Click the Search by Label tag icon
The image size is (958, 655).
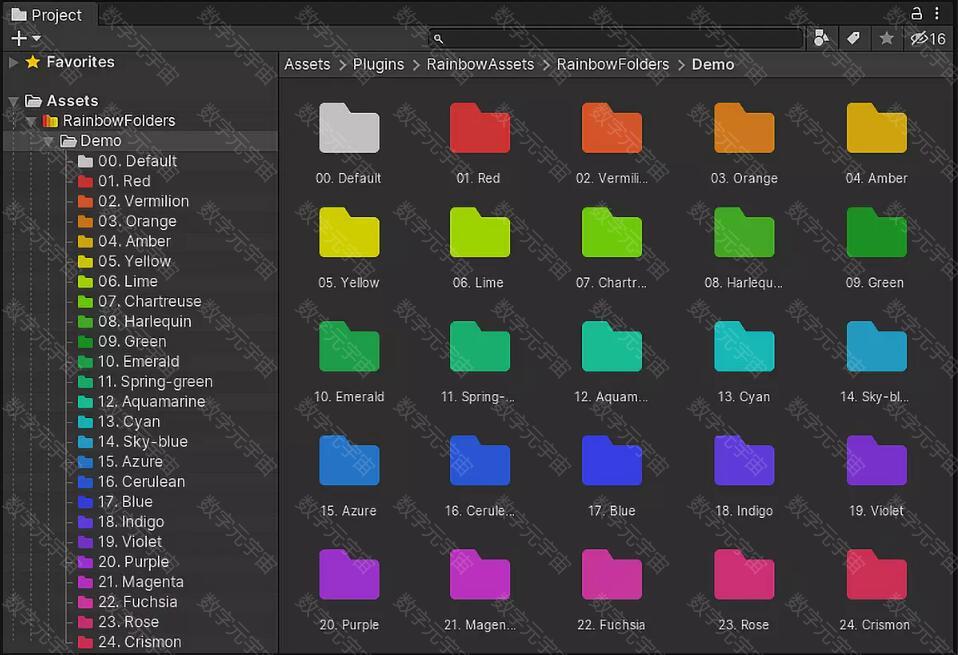pyautogui.click(x=853, y=38)
